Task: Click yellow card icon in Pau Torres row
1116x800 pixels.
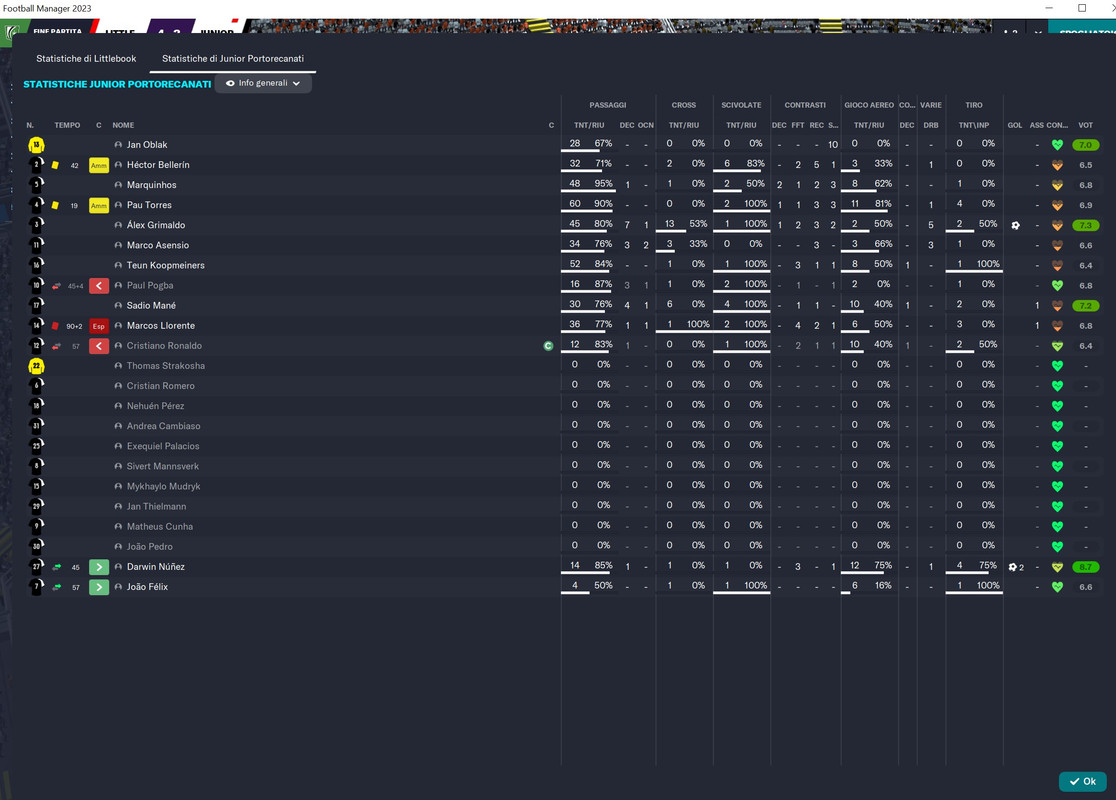Action: [56, 205]
